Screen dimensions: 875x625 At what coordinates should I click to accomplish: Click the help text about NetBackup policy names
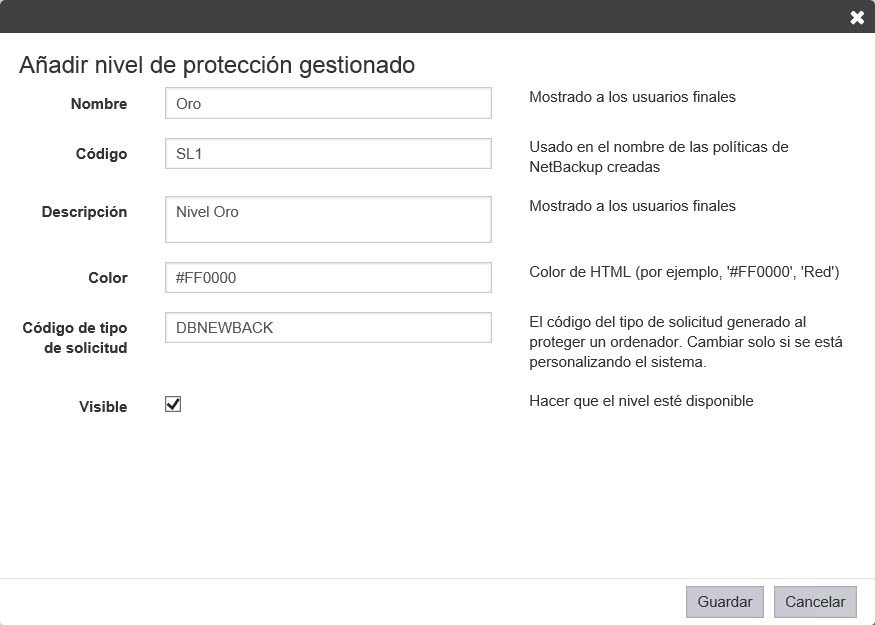[x=658, y=157]
